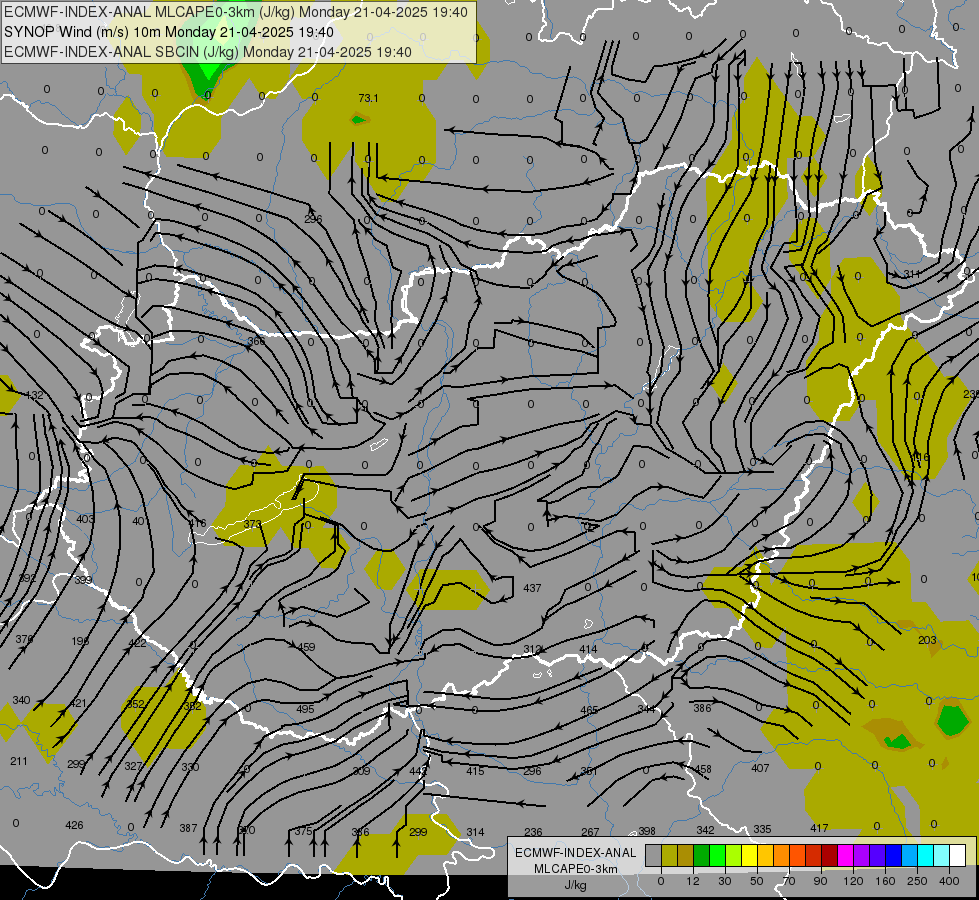Image resolution: width=979 pixels, height=900 pixels.
Task: Click the legend unit label J/kg
Action: click(x=576, y=885)
